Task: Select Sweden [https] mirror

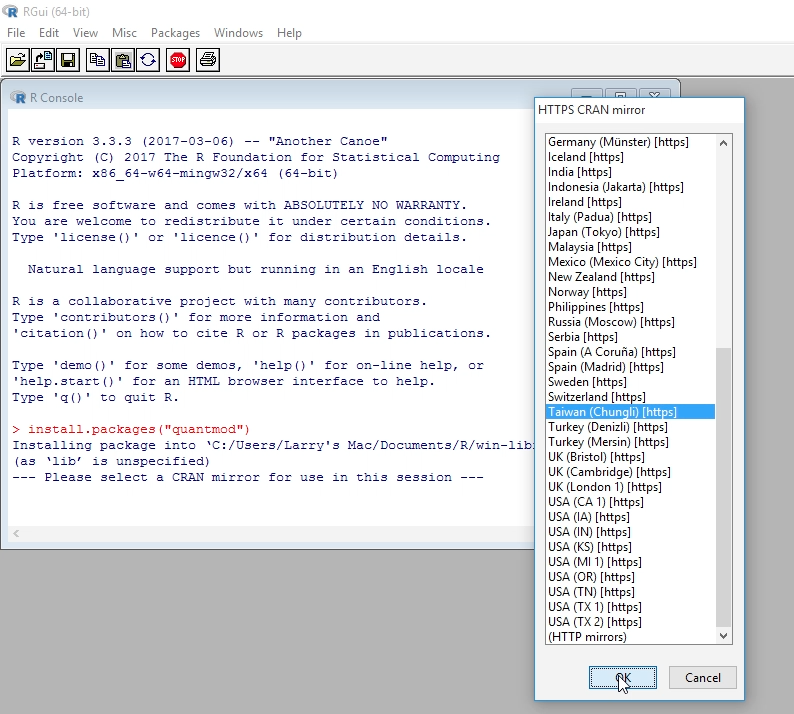Action: coord(630,382)
